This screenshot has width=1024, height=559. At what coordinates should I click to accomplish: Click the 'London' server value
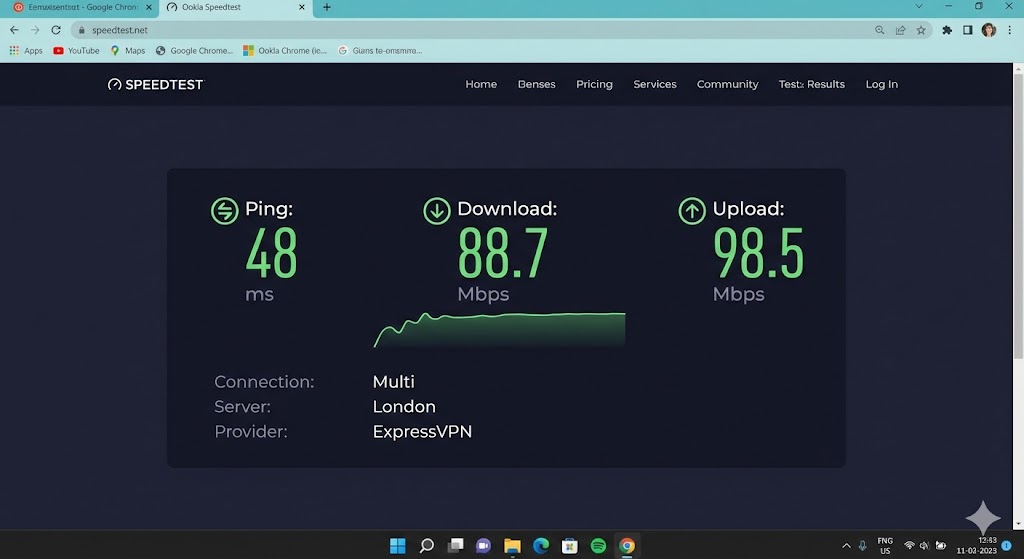[x=404, y=406]
